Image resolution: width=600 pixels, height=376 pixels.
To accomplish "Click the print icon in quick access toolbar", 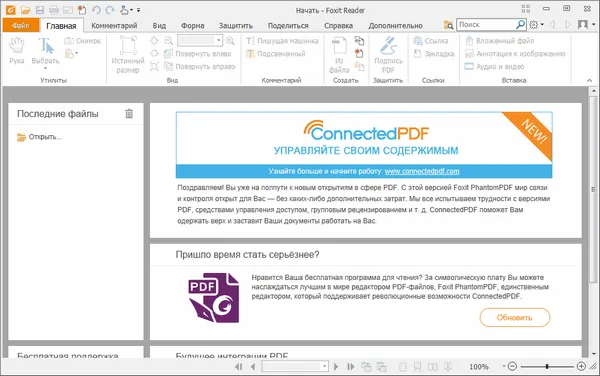I will (54, 10).
